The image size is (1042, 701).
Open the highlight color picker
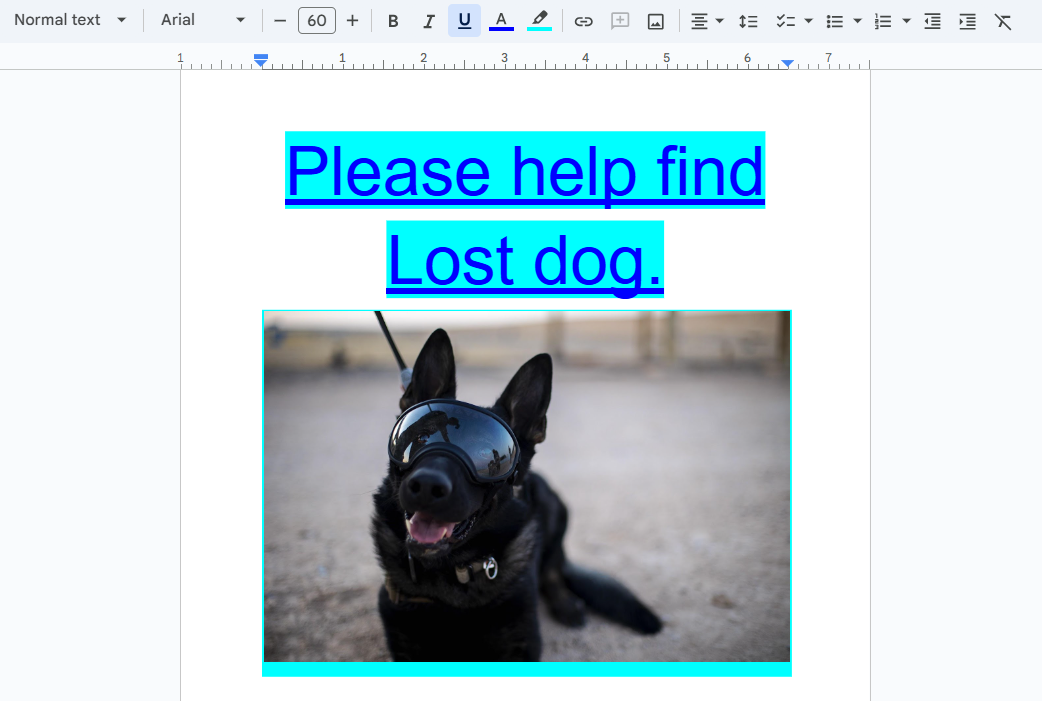coord(540,21)
